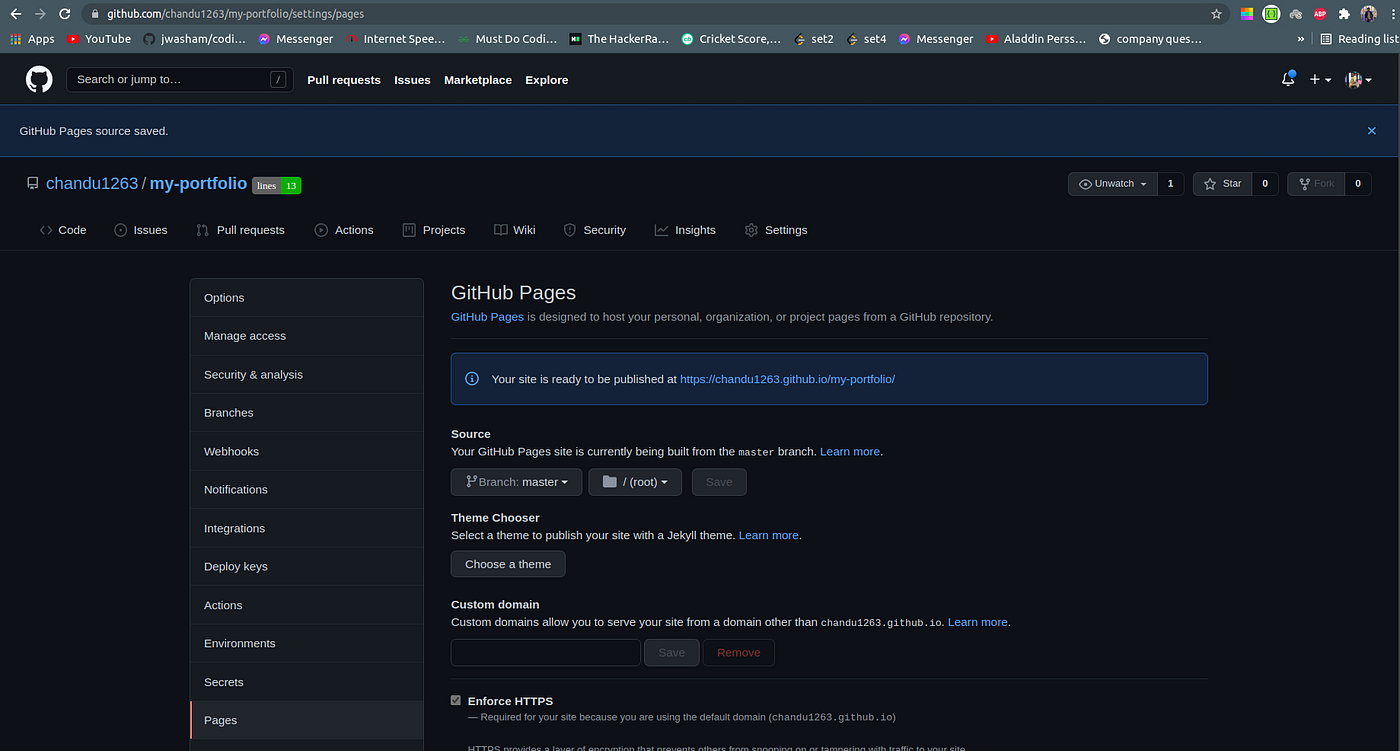
Task: Open Explore in top navigation
Action: click(x=547, y=80)
